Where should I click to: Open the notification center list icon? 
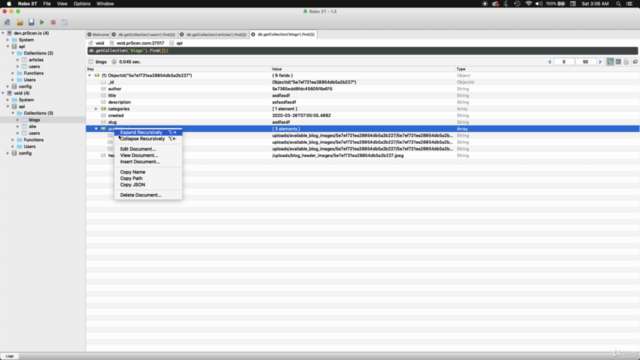click(629, 4)
